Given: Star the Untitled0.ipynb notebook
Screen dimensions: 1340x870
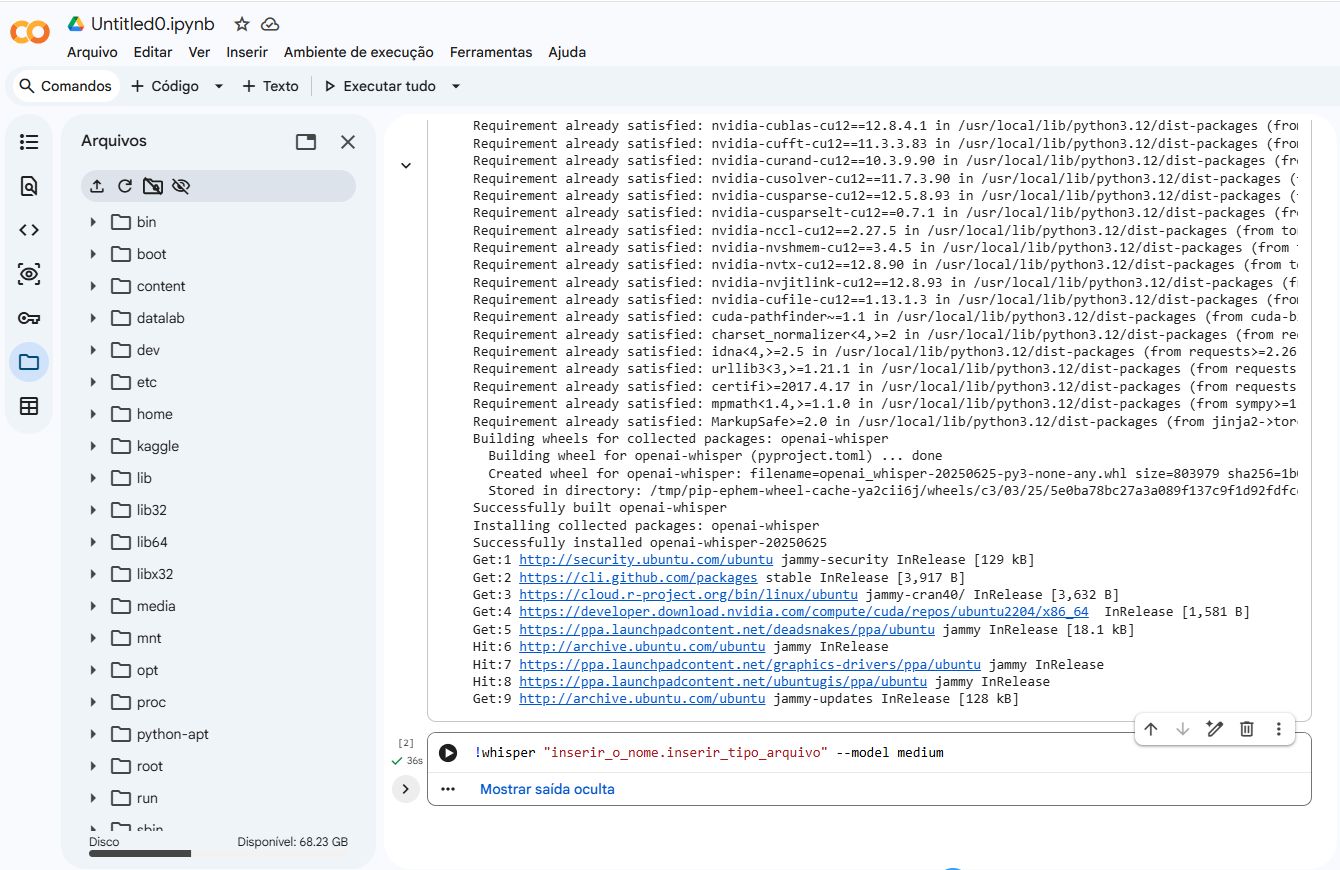Looking at the screenshot, I should click(x=242, y=24).
